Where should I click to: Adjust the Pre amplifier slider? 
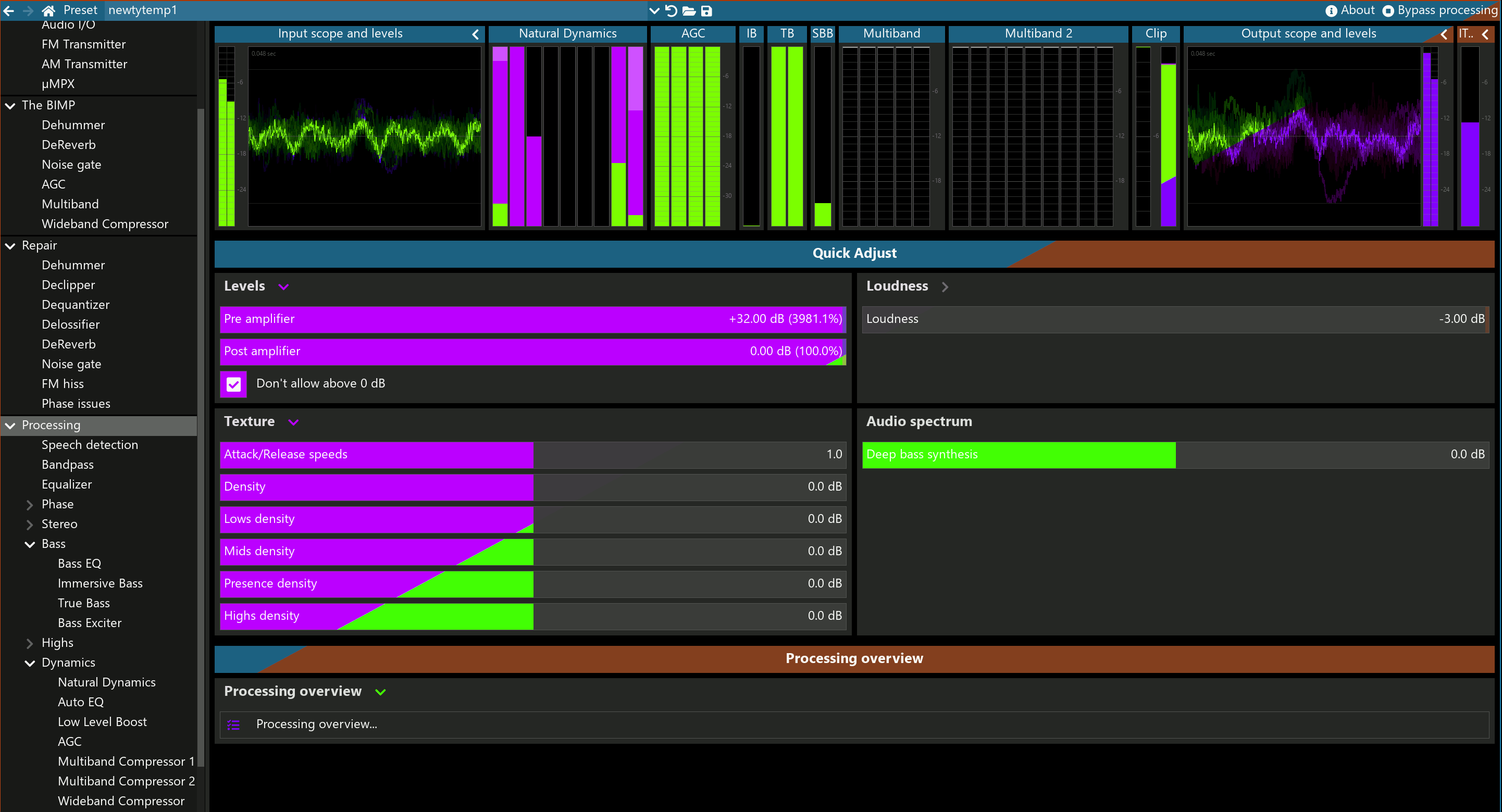pyautogui.click(x=533, y=319)
